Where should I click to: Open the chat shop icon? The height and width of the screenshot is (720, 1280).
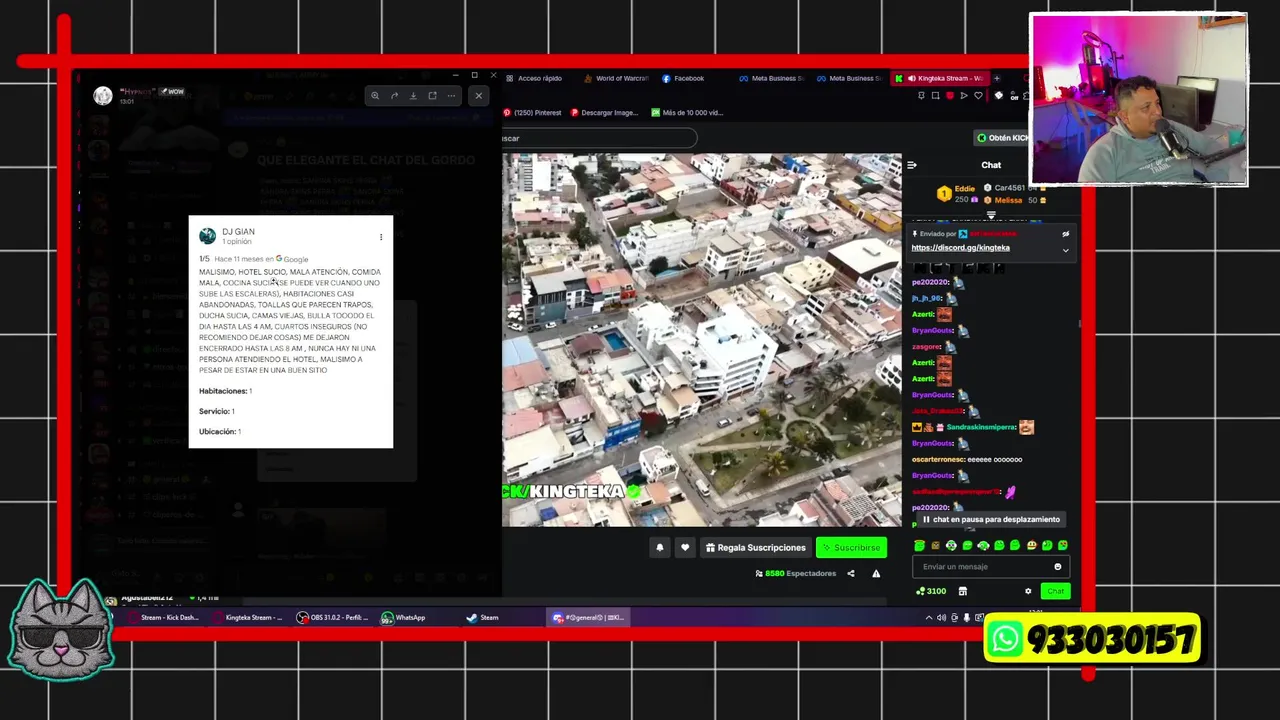click(963, 591)
